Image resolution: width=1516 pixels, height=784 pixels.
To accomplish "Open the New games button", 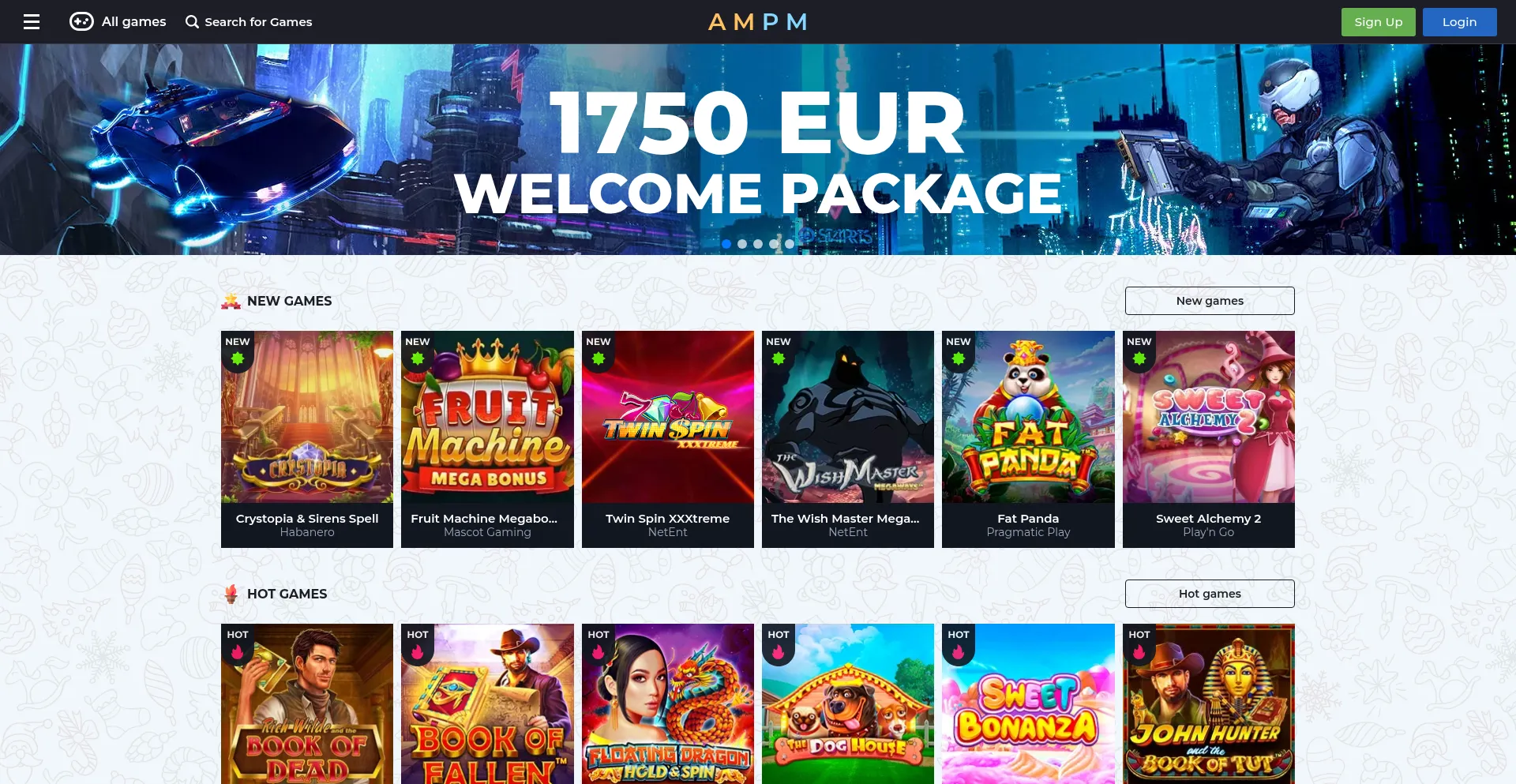I will point(1210,301).
